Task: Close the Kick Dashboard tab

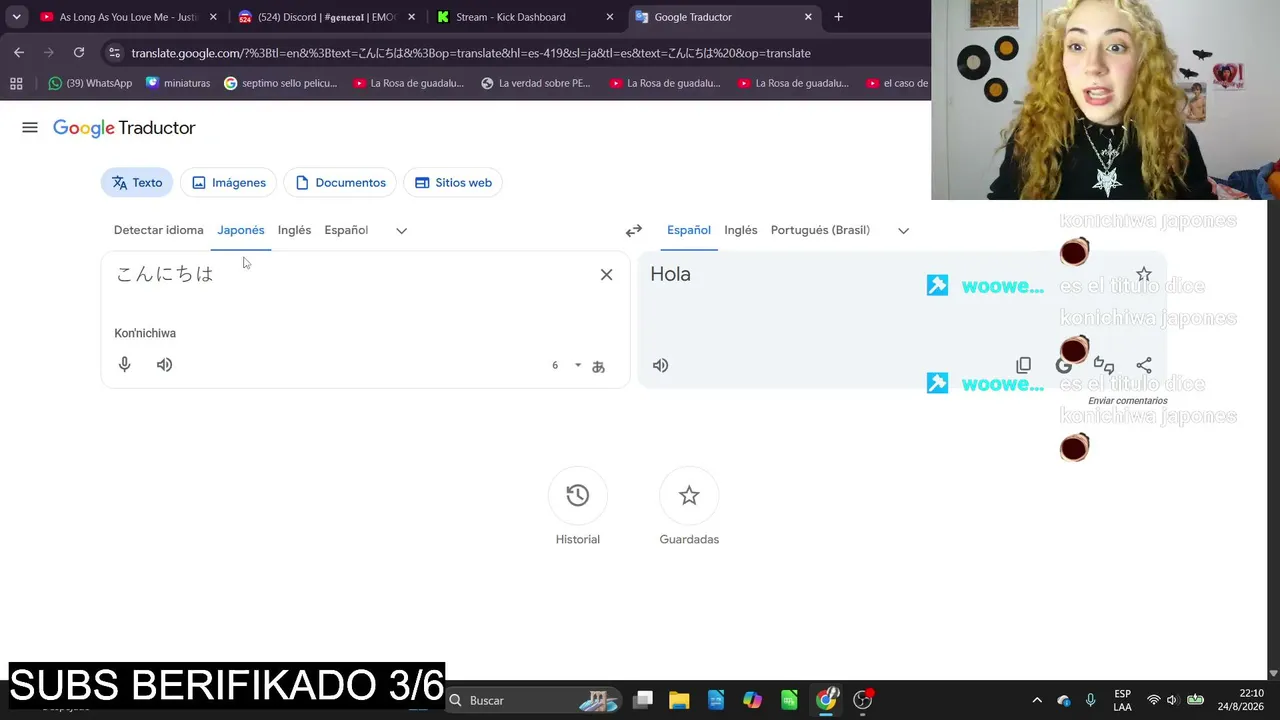Action: (x=610, y=17)
